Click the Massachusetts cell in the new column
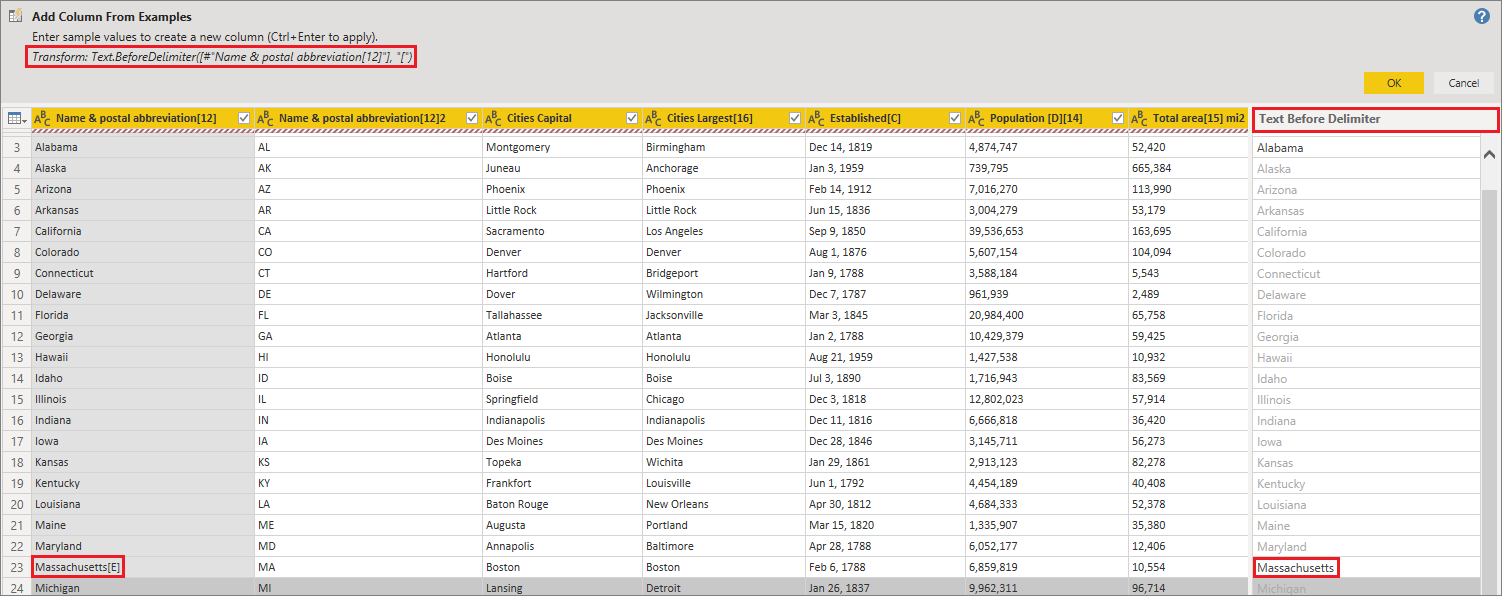 click(1295, 568)
